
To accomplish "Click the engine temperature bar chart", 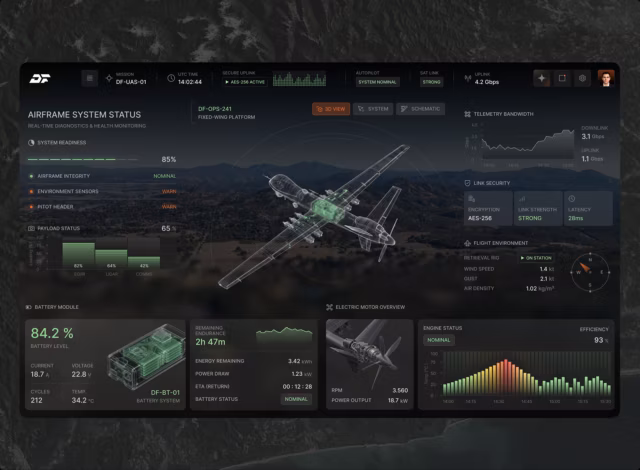I will [527, 375].
